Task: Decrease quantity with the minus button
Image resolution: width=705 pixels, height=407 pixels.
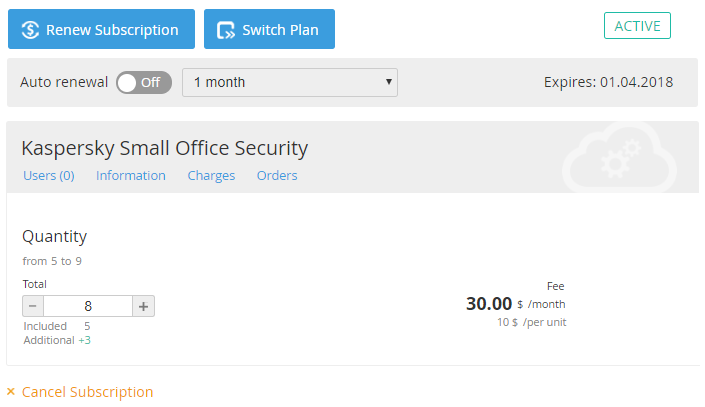Action: [33, 306]
